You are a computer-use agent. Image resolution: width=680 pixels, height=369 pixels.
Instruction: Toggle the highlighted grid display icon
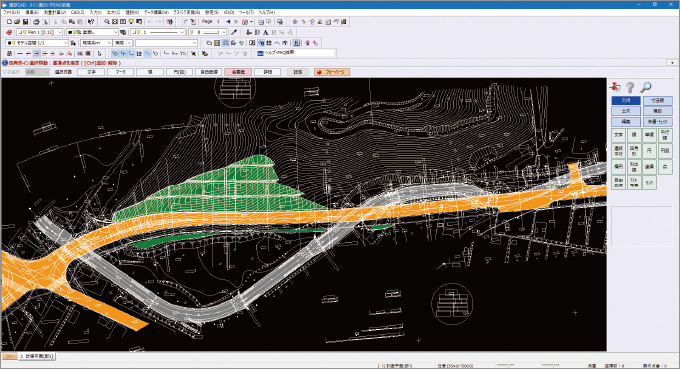pos(226,43)
